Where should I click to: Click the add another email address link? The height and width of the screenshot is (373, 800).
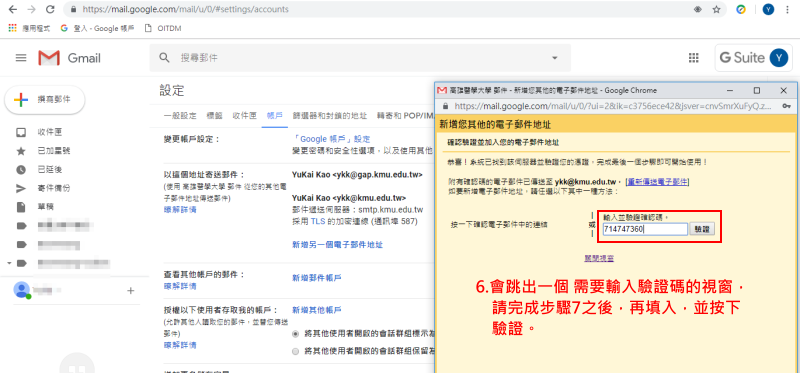pos(337,245)
